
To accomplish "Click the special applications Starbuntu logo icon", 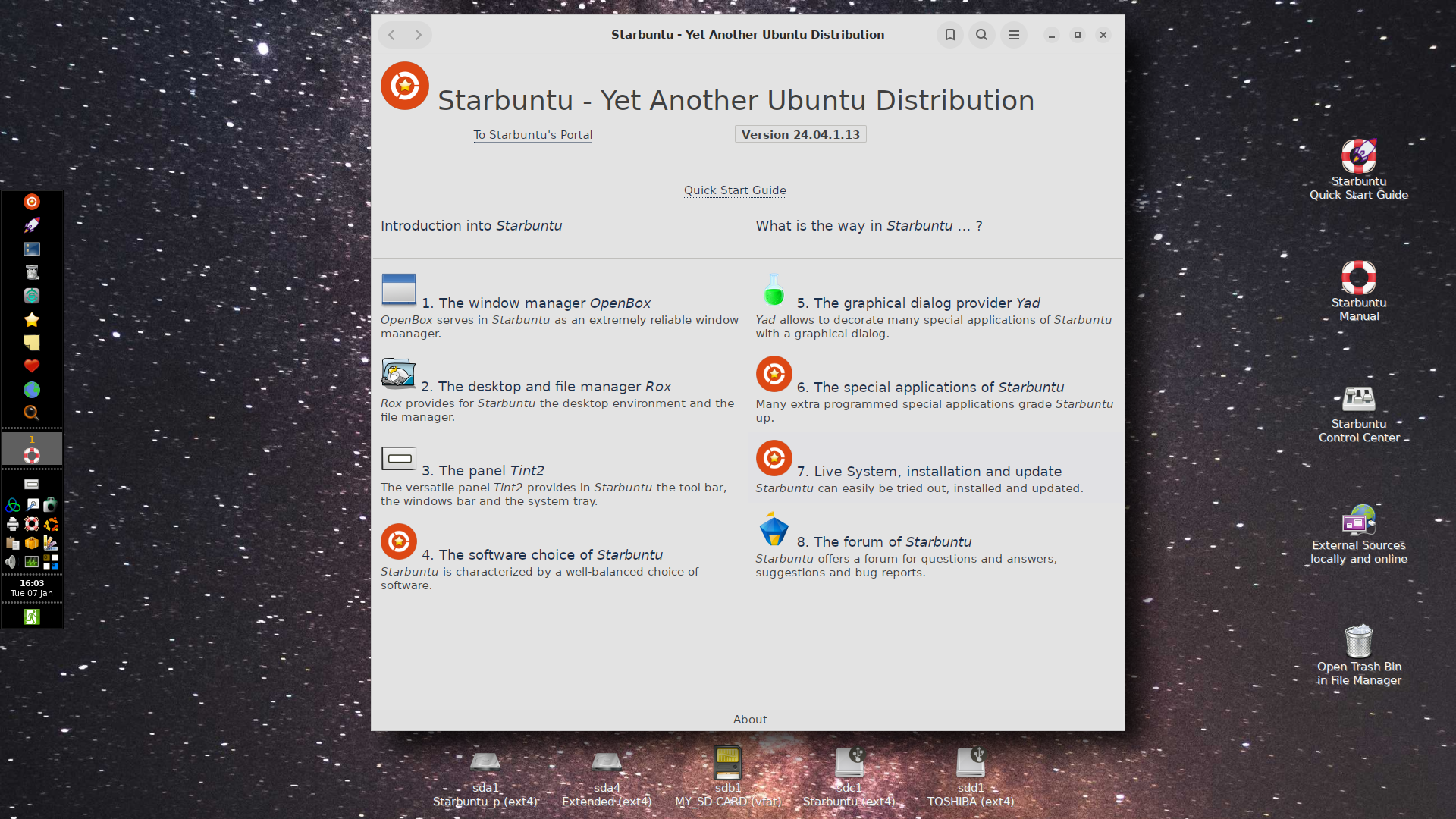I will click(773, 374).
